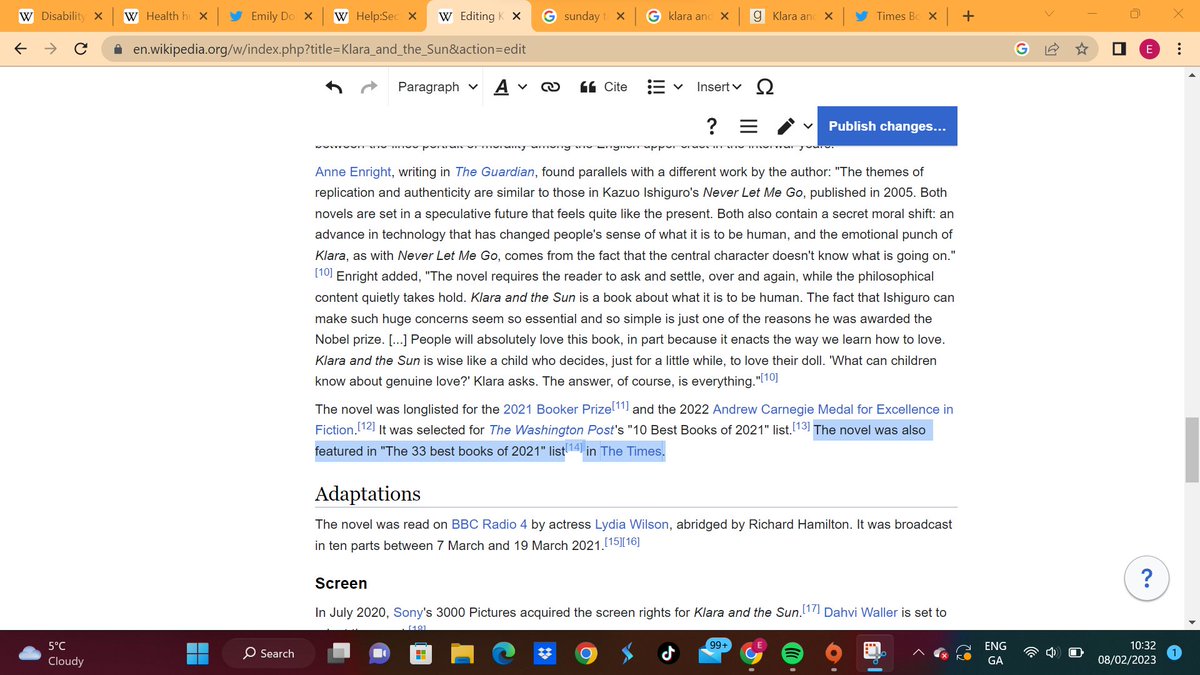Expand the lists and indentation dropdown

tap(665, 87)
